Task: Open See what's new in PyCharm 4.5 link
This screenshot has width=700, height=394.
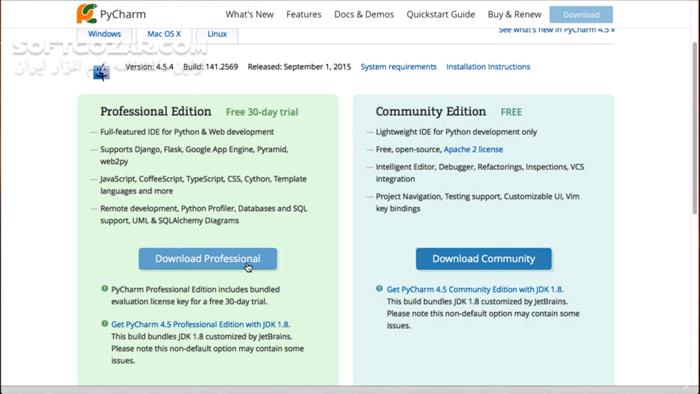Action: (557, 30)
